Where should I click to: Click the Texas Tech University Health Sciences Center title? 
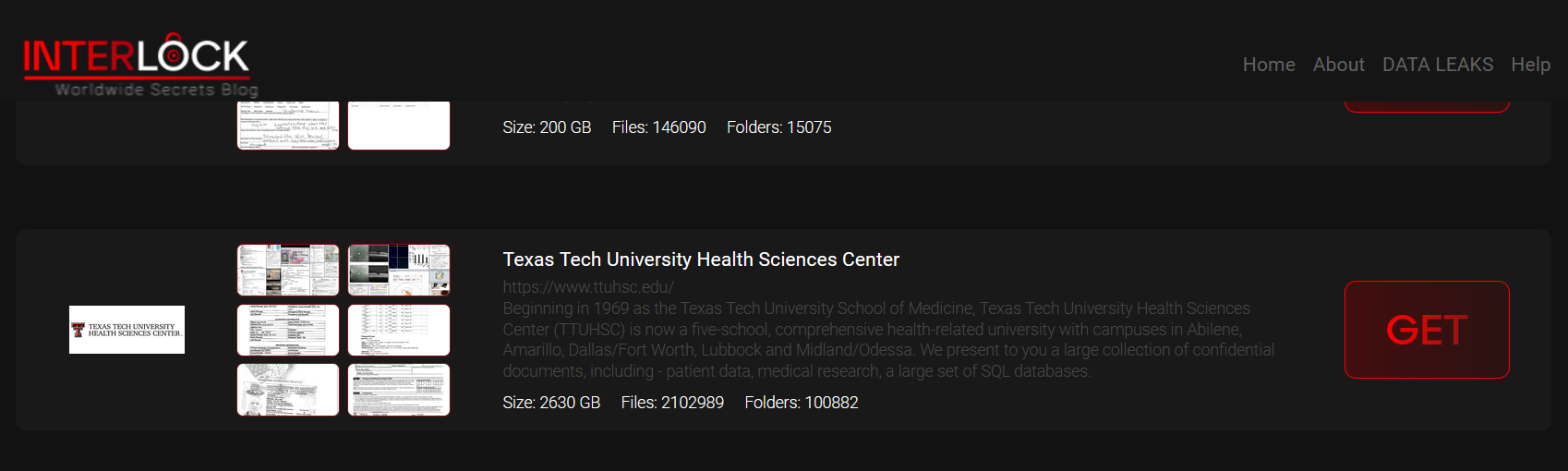[x=701, y=260]
